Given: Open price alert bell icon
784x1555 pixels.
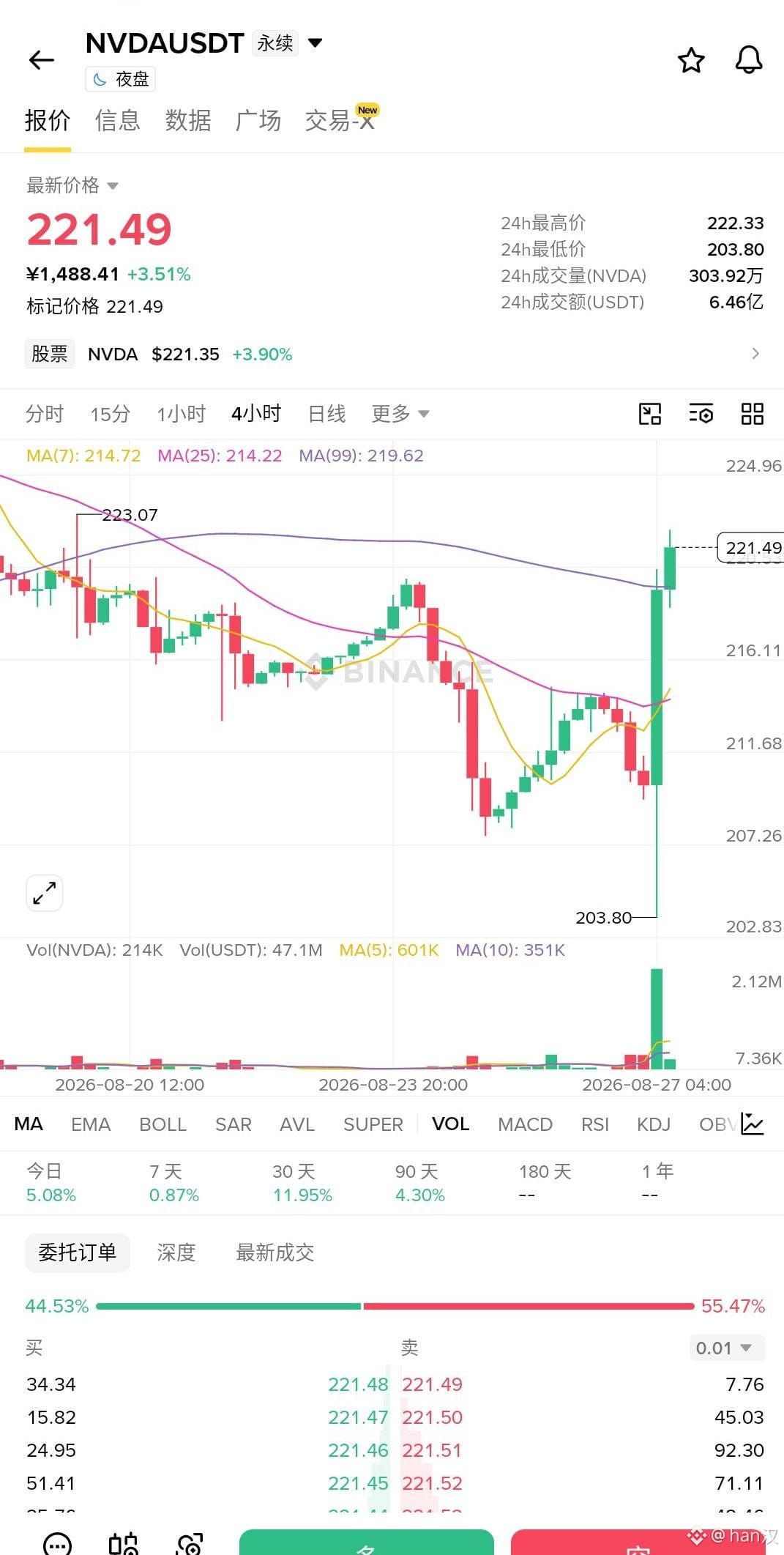Looking at the screenshot, I should 749,60.
